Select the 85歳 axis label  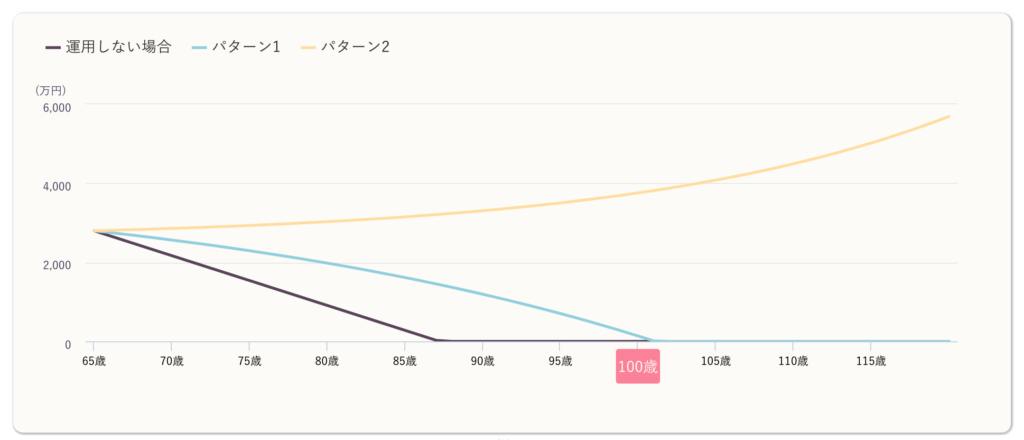pos(405,360)
